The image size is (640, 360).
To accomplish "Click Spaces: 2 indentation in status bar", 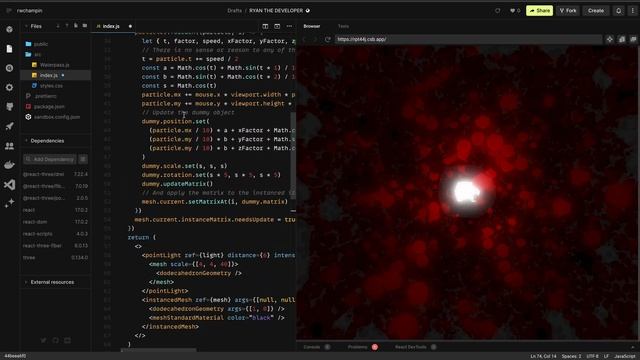I will coord(571,356).
